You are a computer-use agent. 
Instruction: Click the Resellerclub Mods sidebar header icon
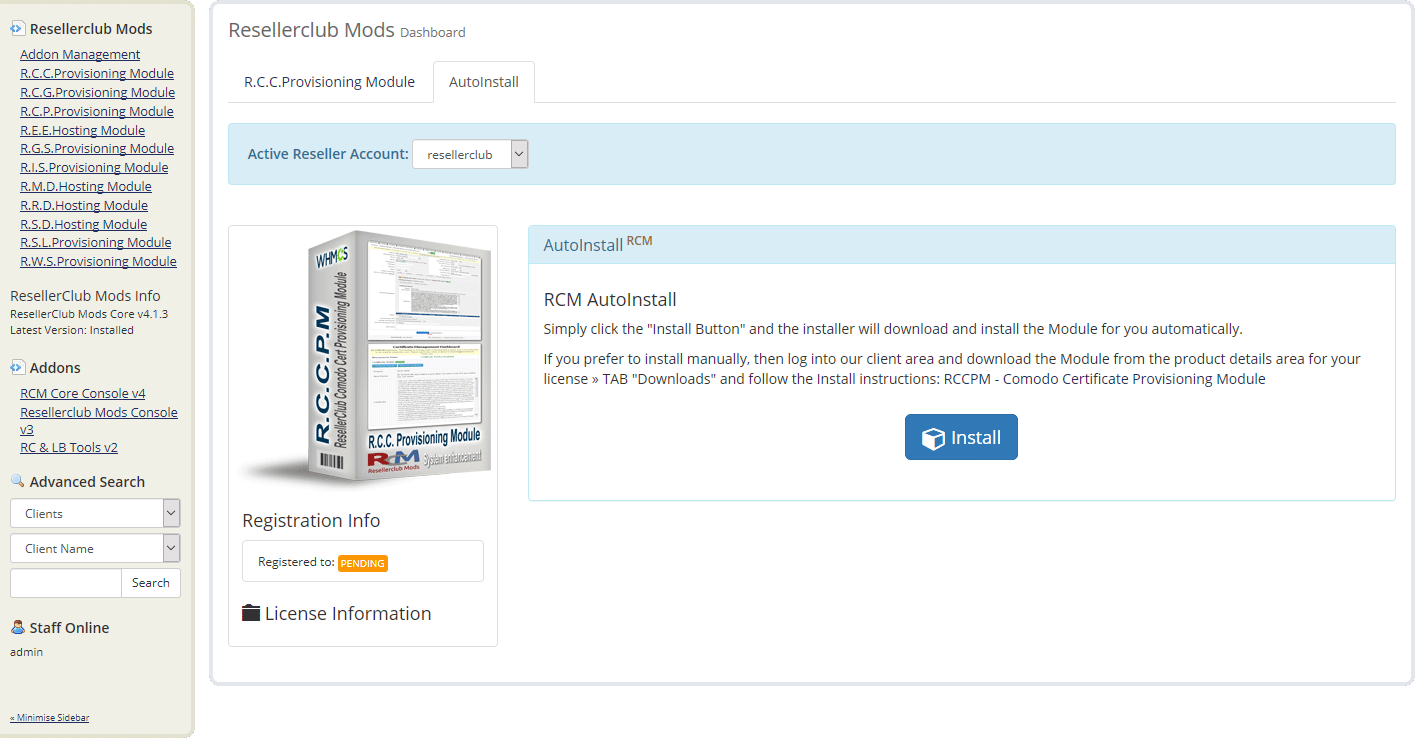pos(17,29)
